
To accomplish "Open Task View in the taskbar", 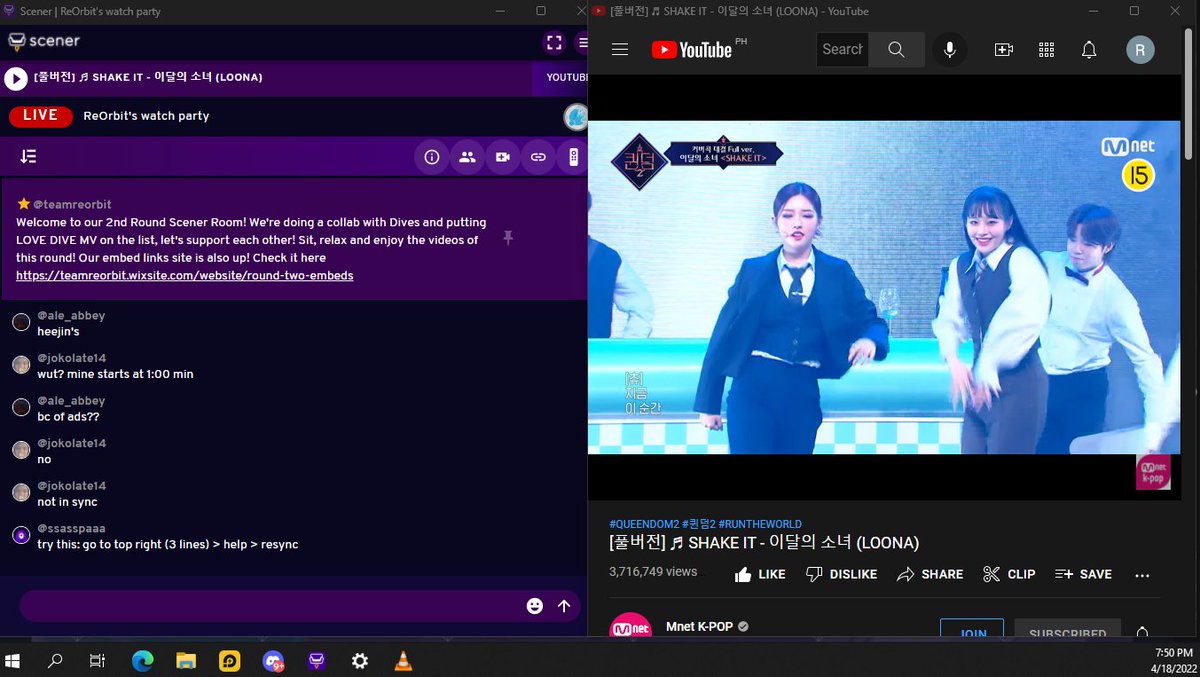I will pos(97,661).
